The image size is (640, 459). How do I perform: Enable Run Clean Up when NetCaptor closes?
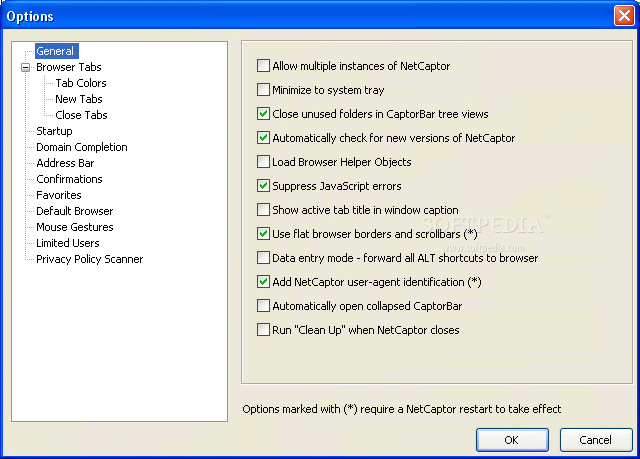point(263,329)
